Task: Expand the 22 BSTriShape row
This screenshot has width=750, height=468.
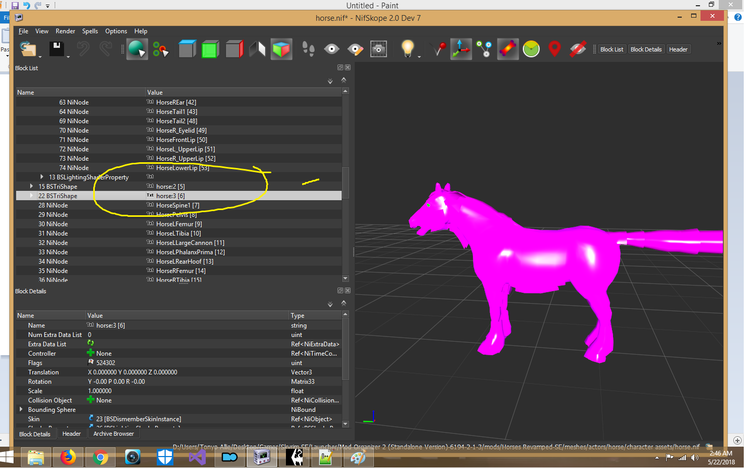Action: click(32, 196)
